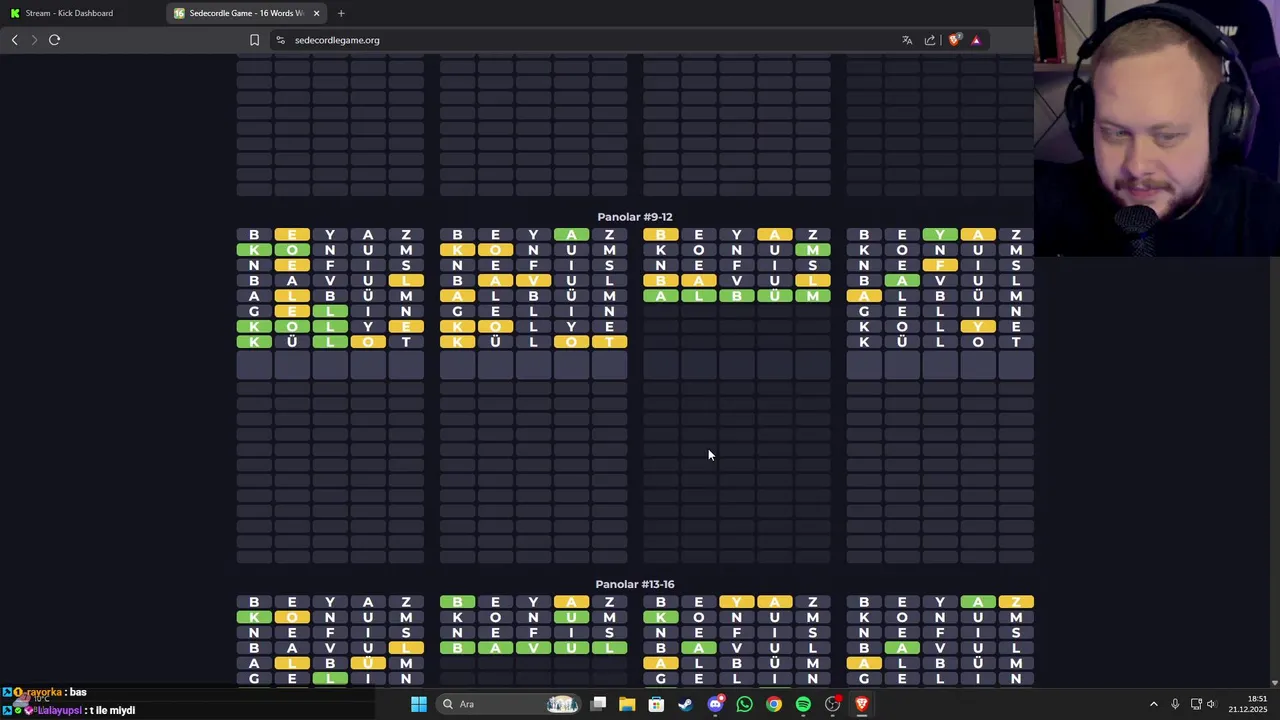1280x720 pixels.
Task: Open network status from the system tray
Action: click(x=1196, y=704)
